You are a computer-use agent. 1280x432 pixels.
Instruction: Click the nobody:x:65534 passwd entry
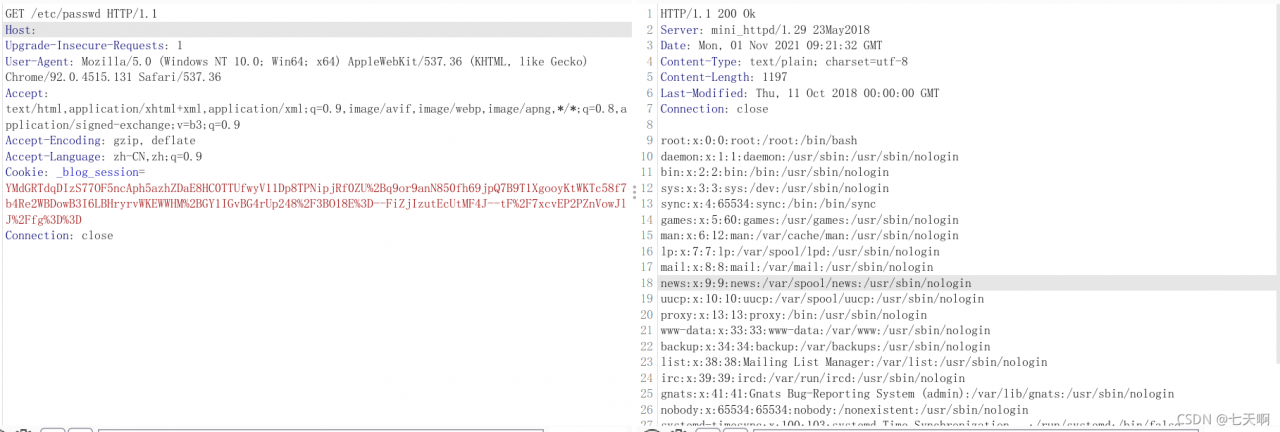844,410
